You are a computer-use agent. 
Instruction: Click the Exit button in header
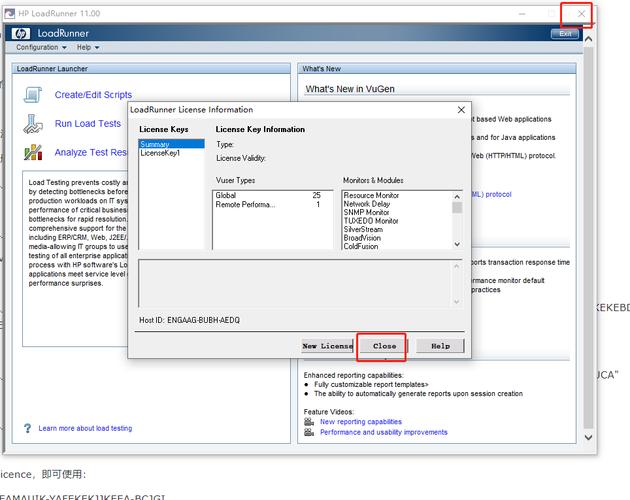[x=565, y=34]
